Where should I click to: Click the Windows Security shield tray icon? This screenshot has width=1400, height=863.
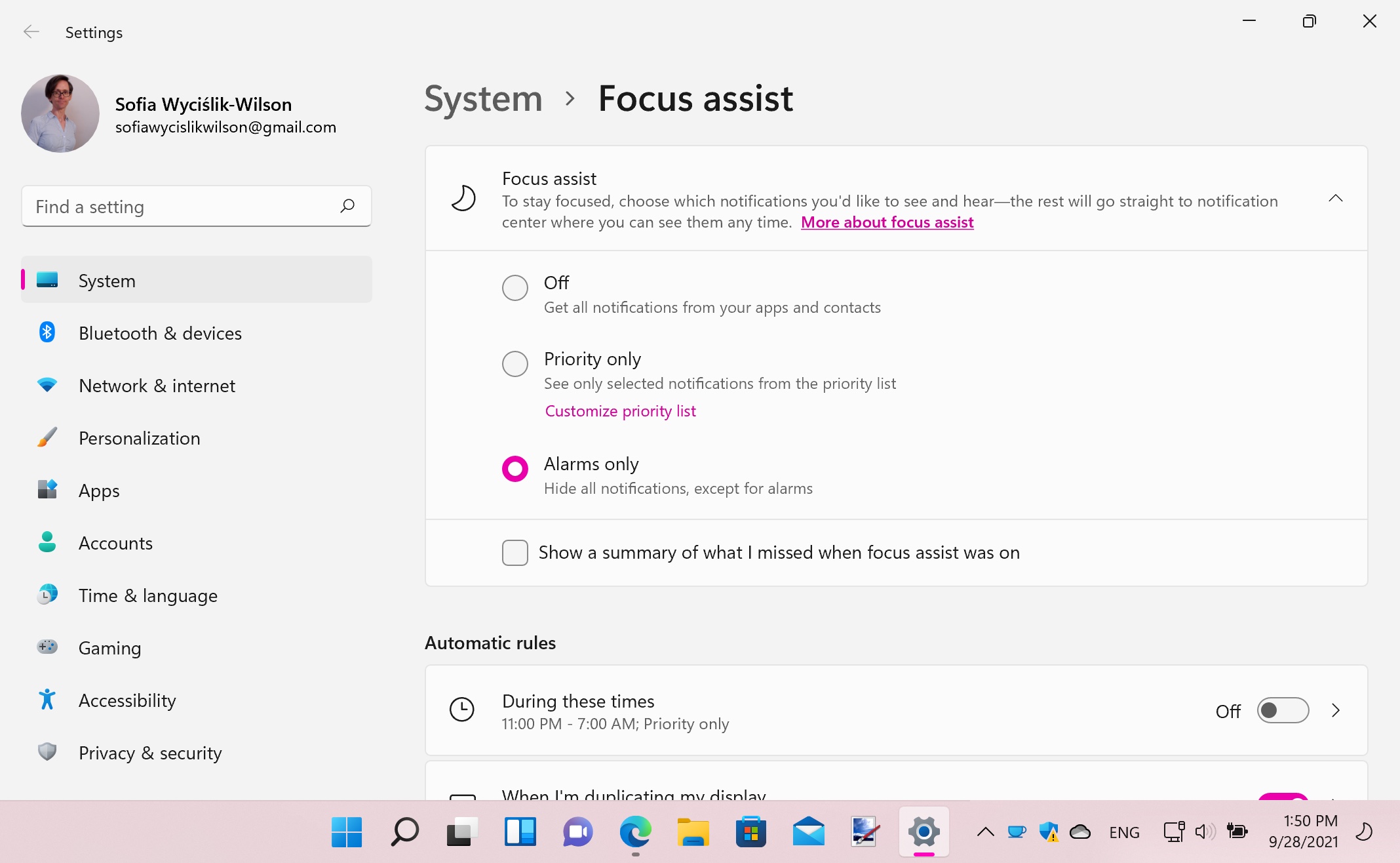click(1049, 832)
